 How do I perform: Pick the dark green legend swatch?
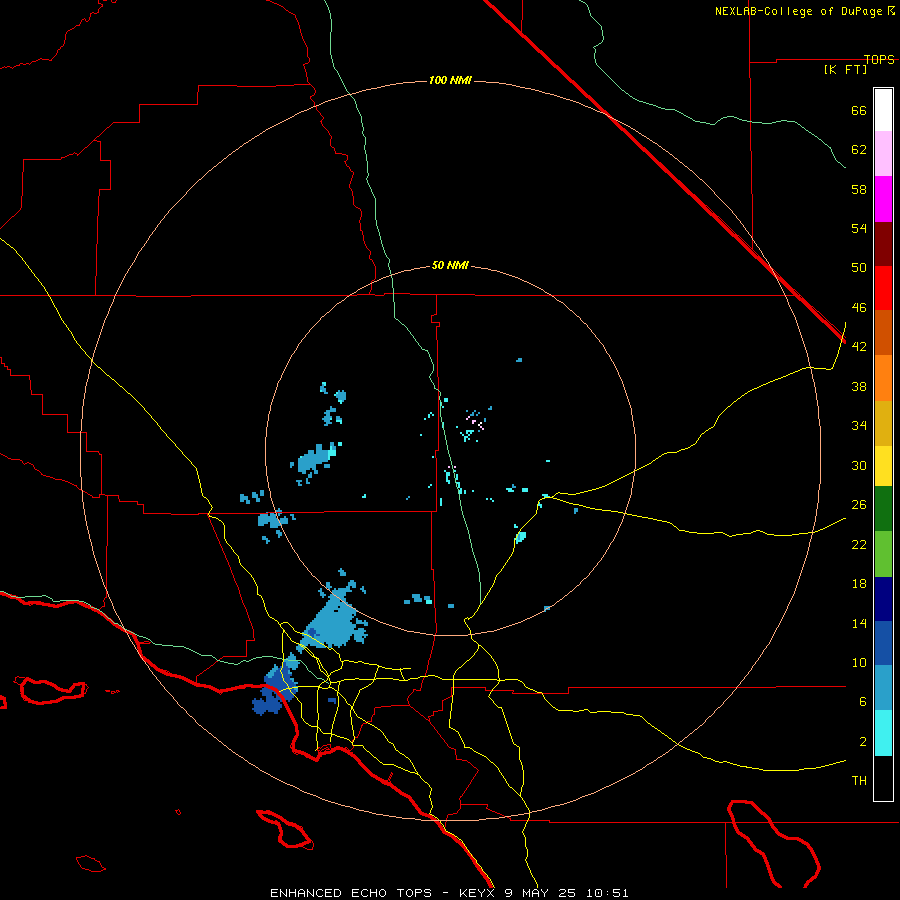[883, 509]
